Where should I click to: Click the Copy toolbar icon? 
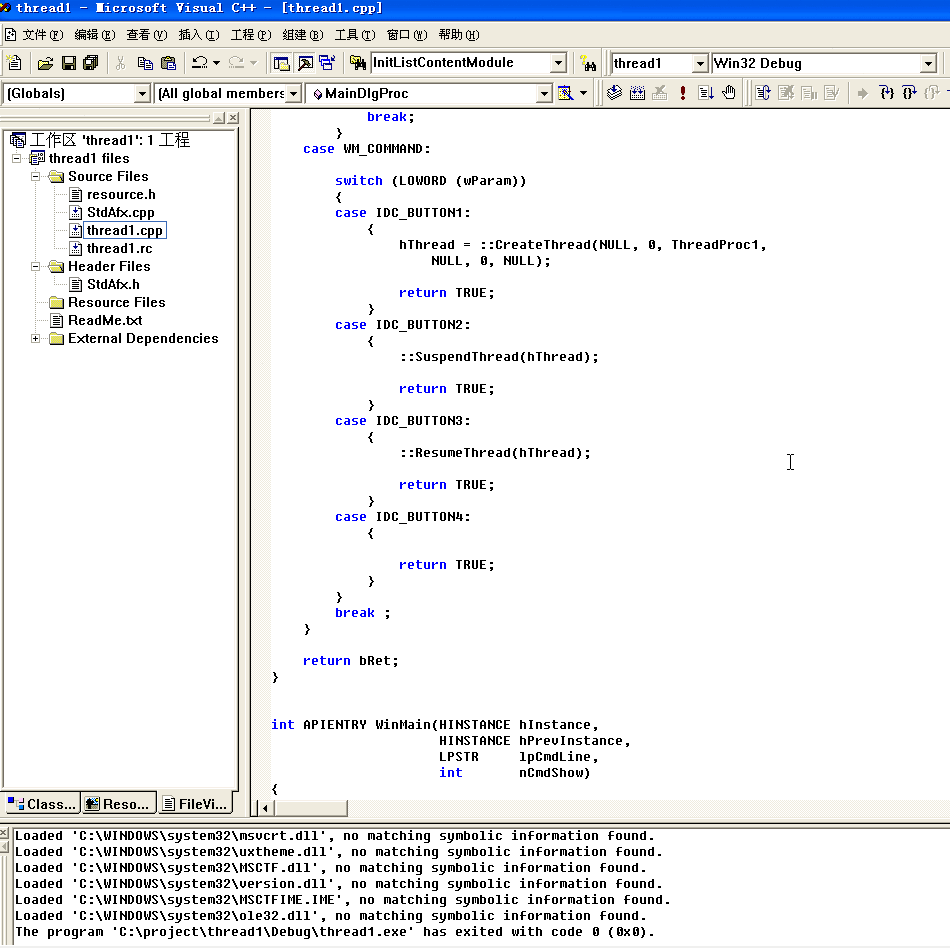click(x=145, y=63)
